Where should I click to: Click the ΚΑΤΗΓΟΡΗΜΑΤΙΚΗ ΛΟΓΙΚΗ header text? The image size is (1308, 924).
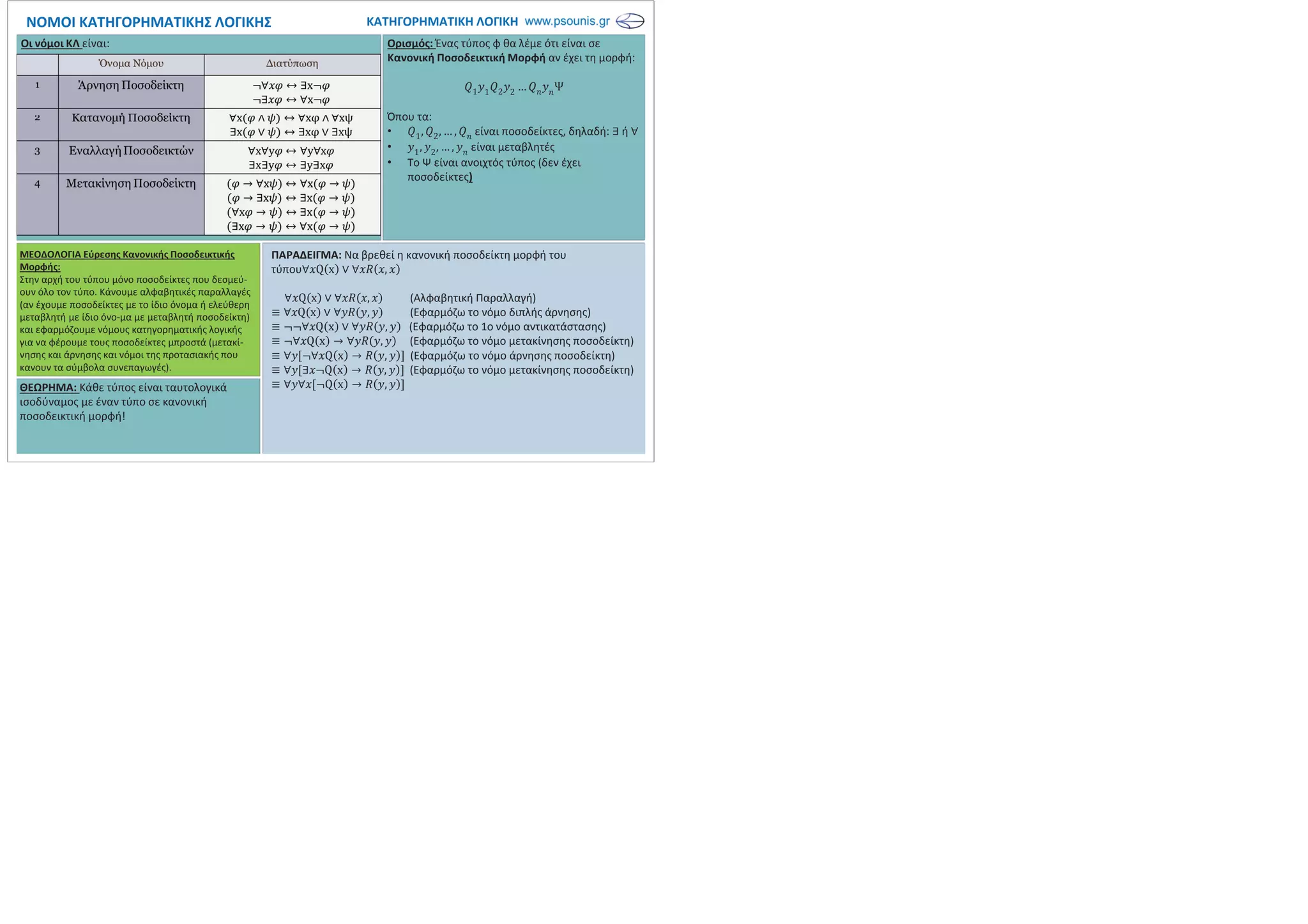(x=442, y=22)
